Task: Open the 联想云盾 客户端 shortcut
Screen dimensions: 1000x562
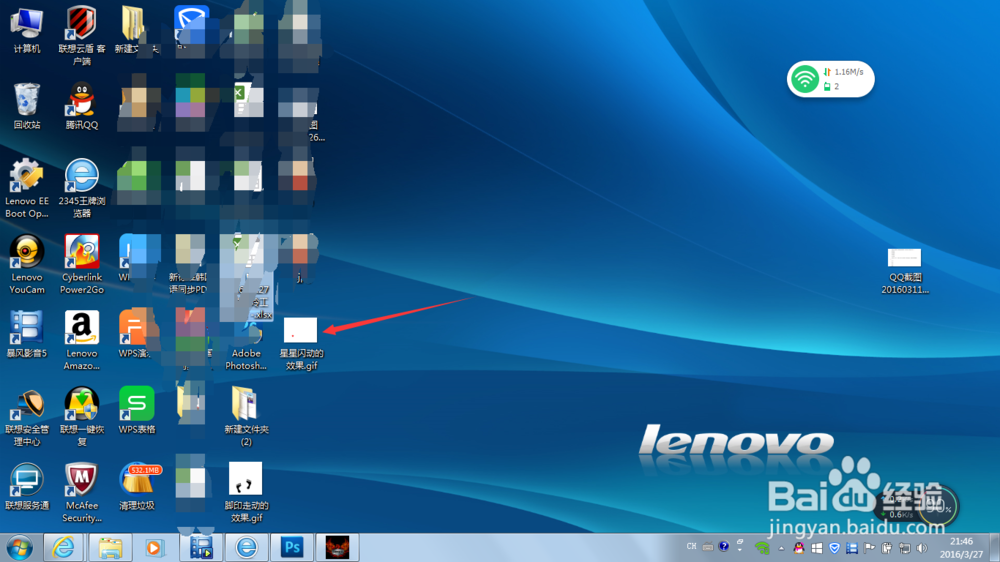Action: point(82,36)
